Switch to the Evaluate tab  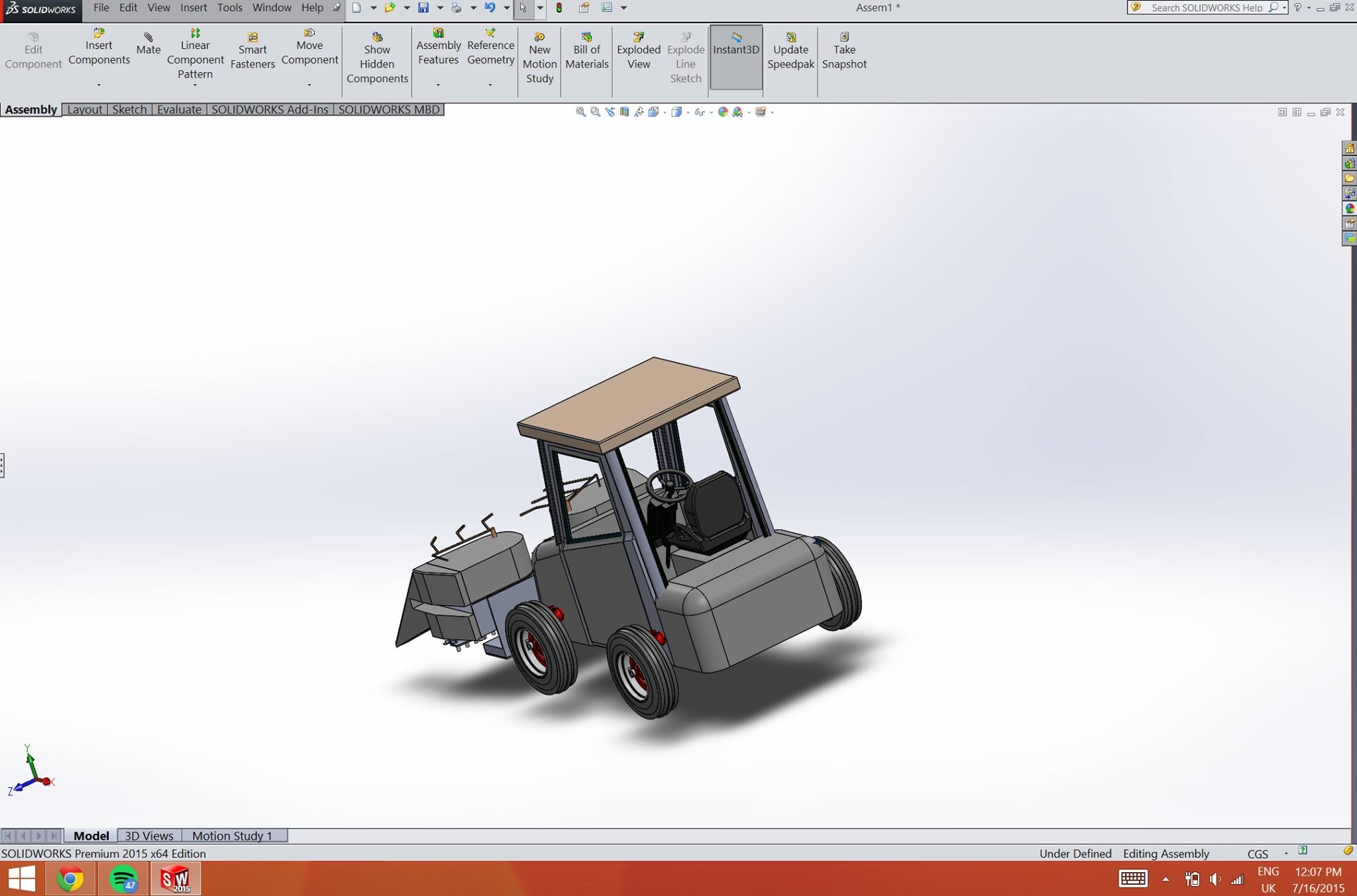(x=179, y=109)
